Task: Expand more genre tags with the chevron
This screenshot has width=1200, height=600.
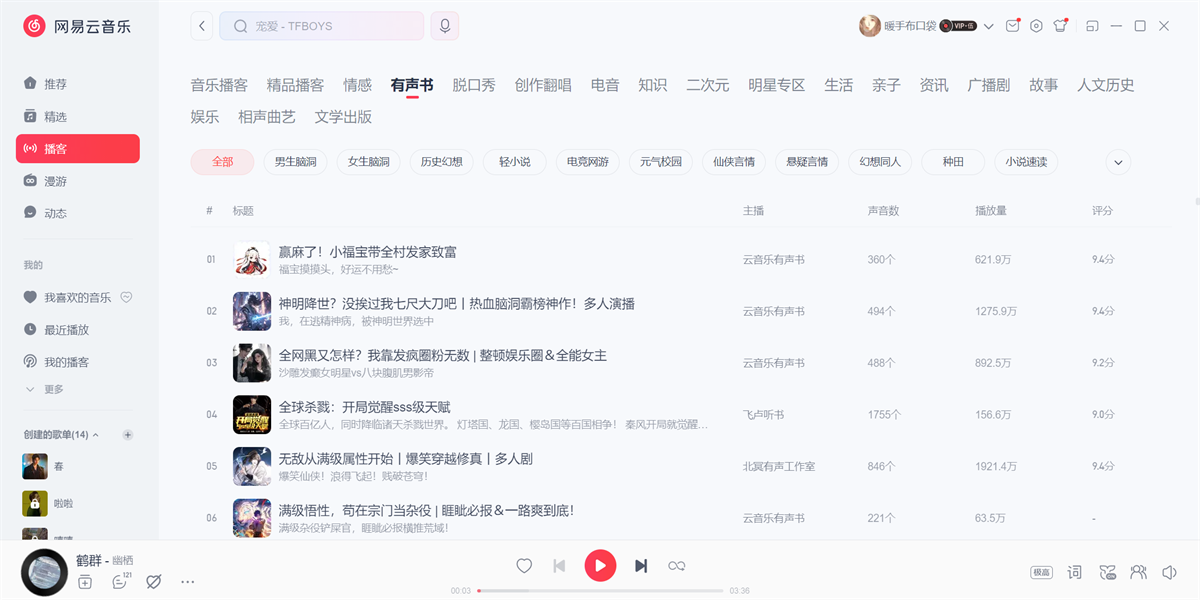Action: [1118, 161]
